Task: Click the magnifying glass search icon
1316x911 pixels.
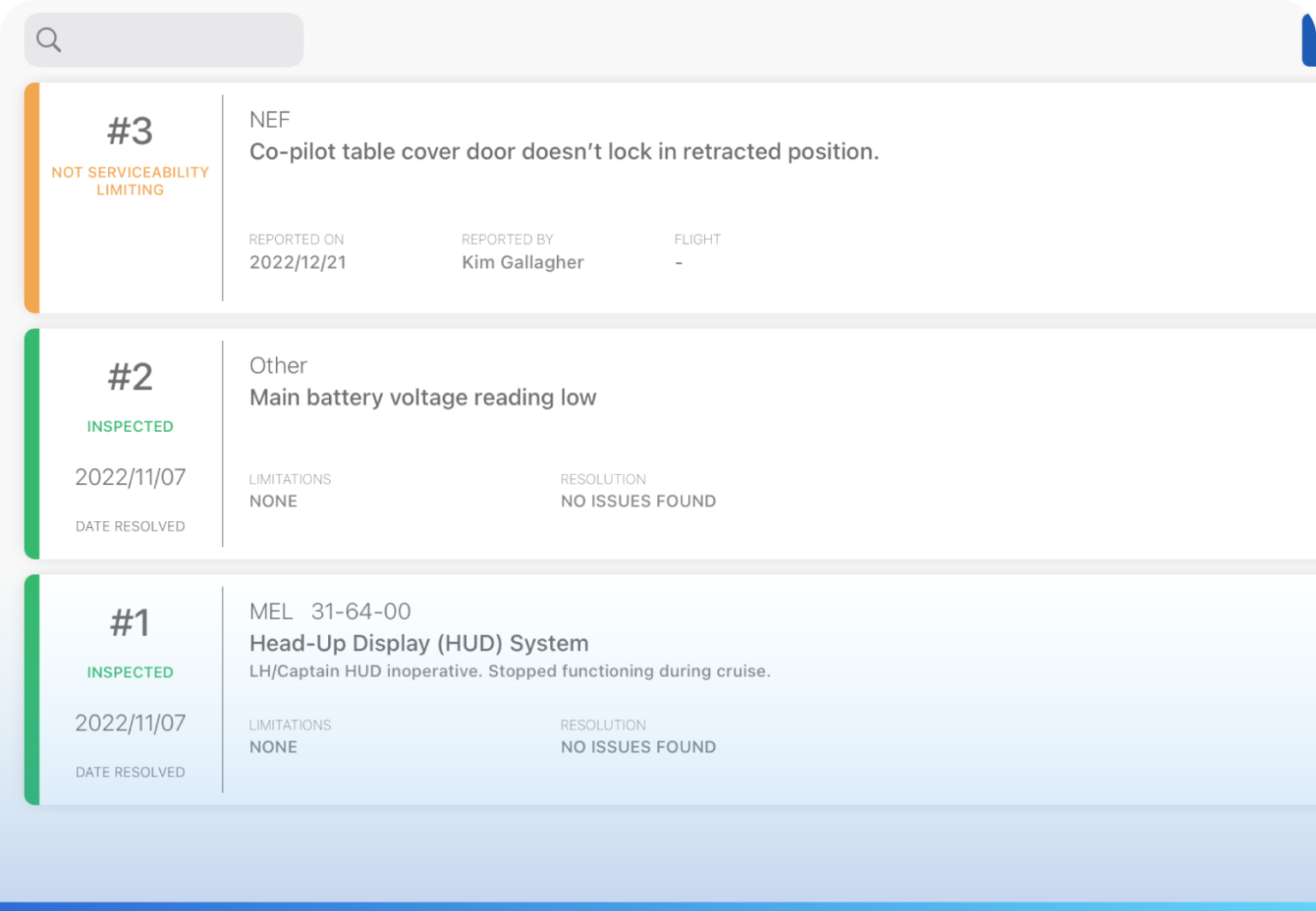Action: 48,39
